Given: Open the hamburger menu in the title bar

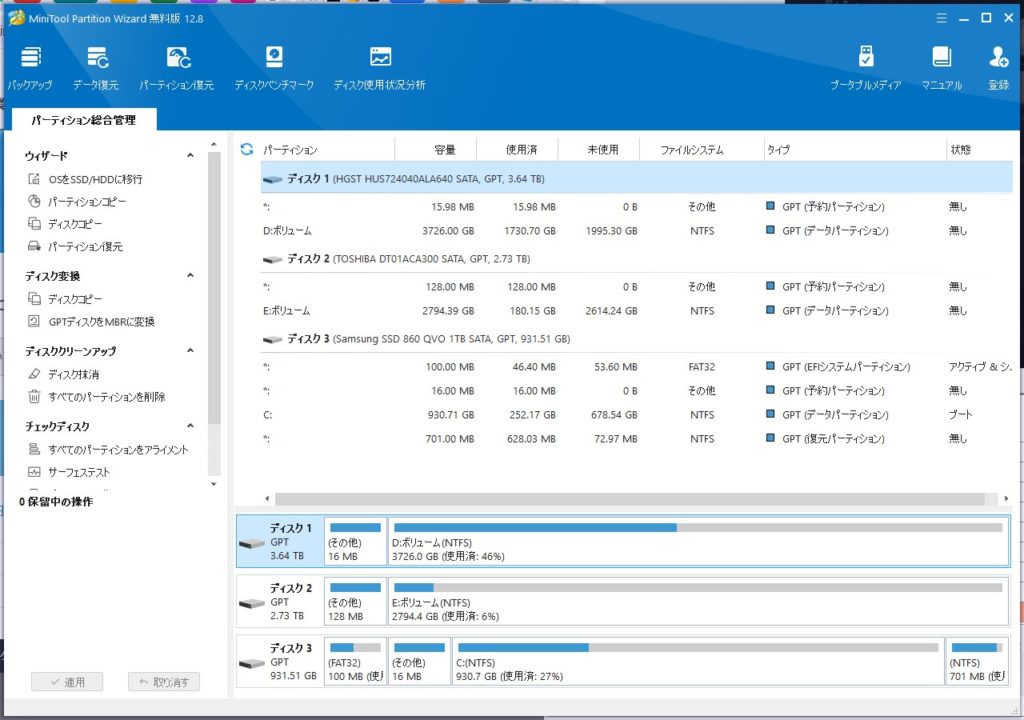Looking at the screenshot, I should (940, 18).
